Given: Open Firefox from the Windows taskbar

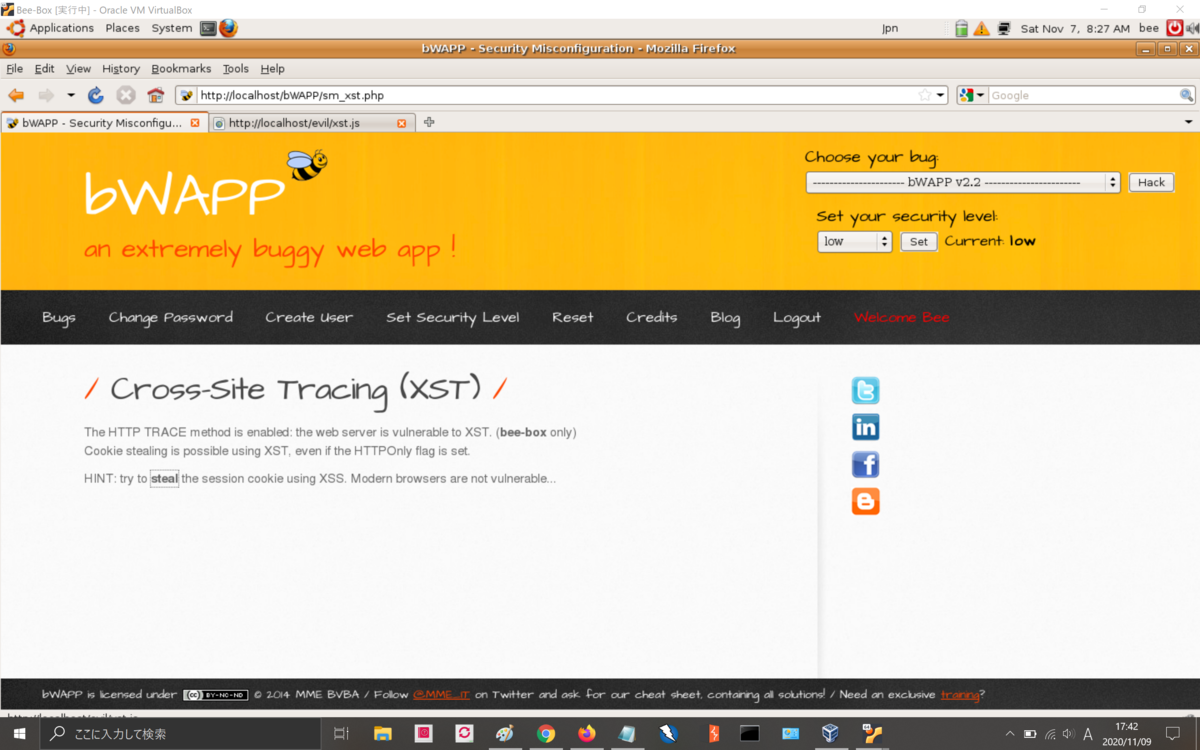Looking at the screenshot, I should pos(586,733).
